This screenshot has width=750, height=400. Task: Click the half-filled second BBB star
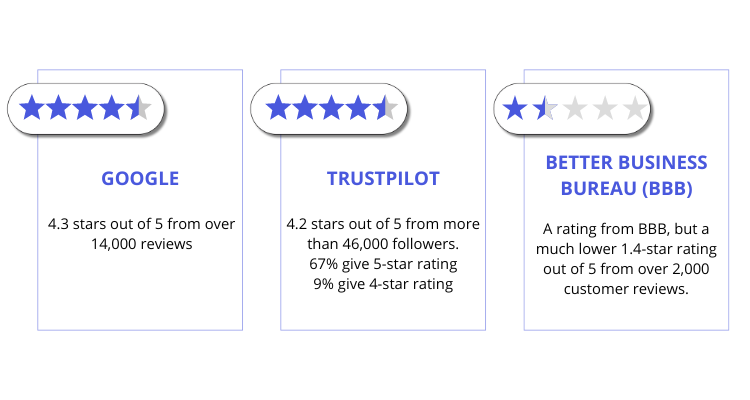tap(545, 108)
